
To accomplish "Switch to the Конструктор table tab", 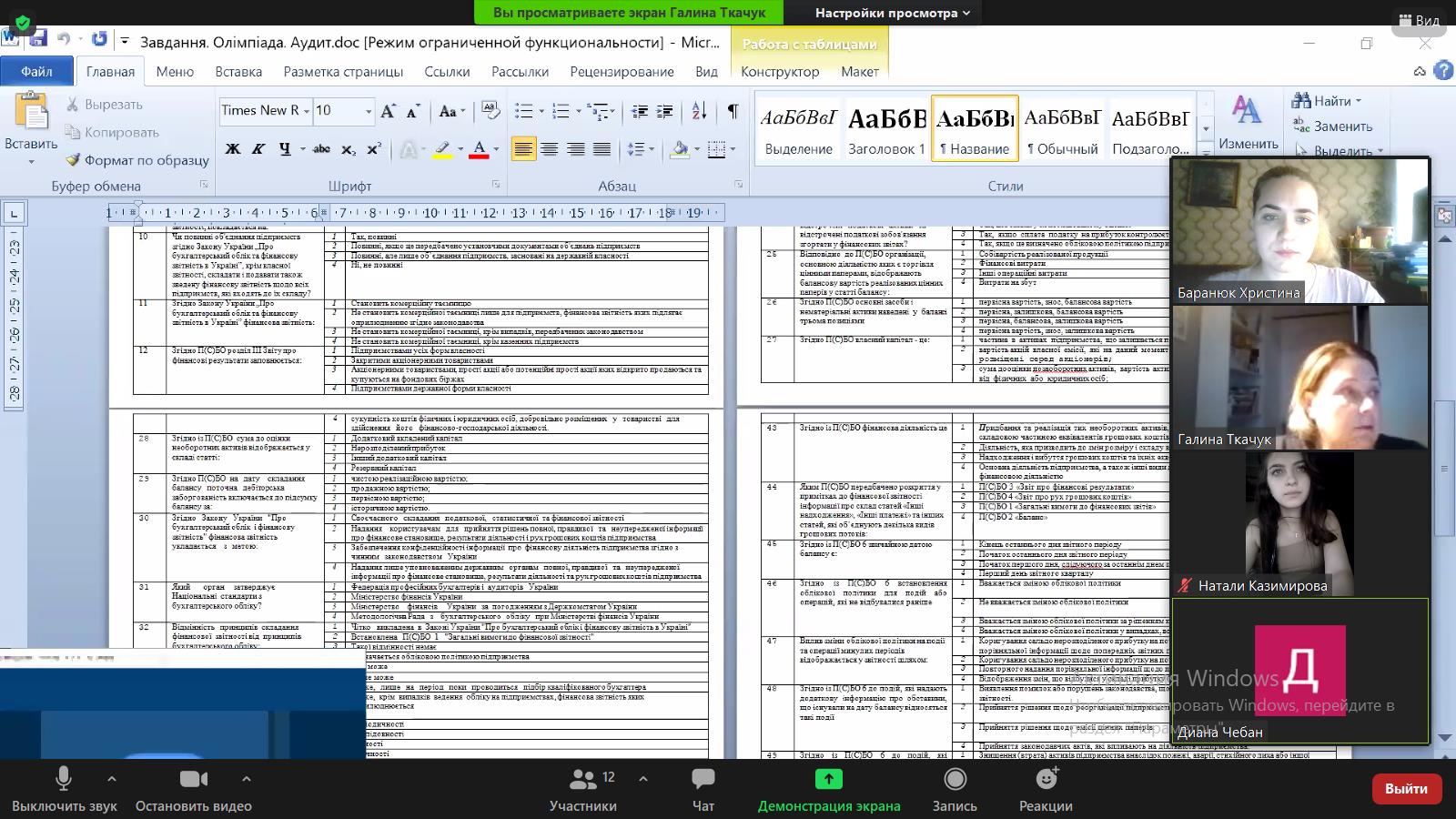I will pos(780,71).
